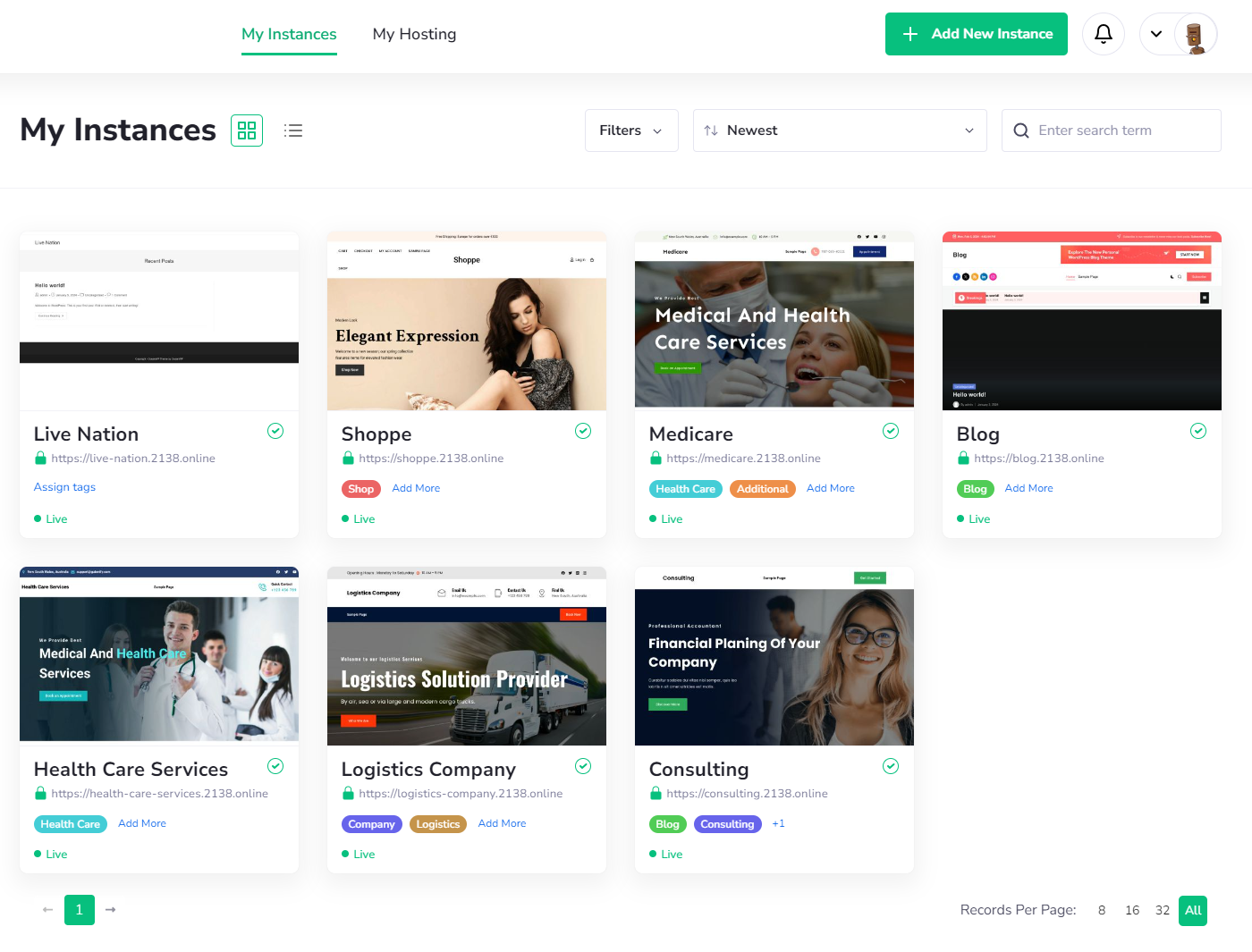Click Assign tags under Live Nation
The width and height of the screenshot is (1252, 952).
click(64, 487)
